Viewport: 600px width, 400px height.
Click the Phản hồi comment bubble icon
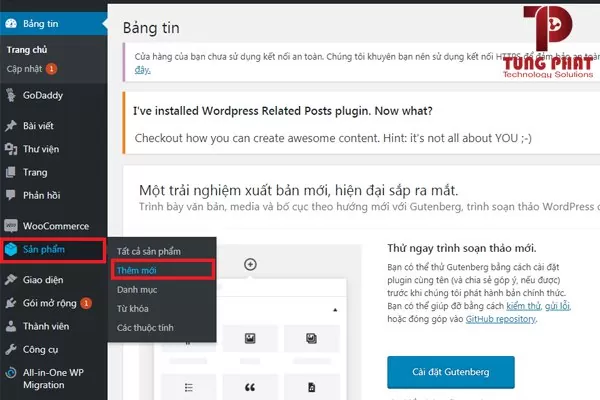[11, 195]
